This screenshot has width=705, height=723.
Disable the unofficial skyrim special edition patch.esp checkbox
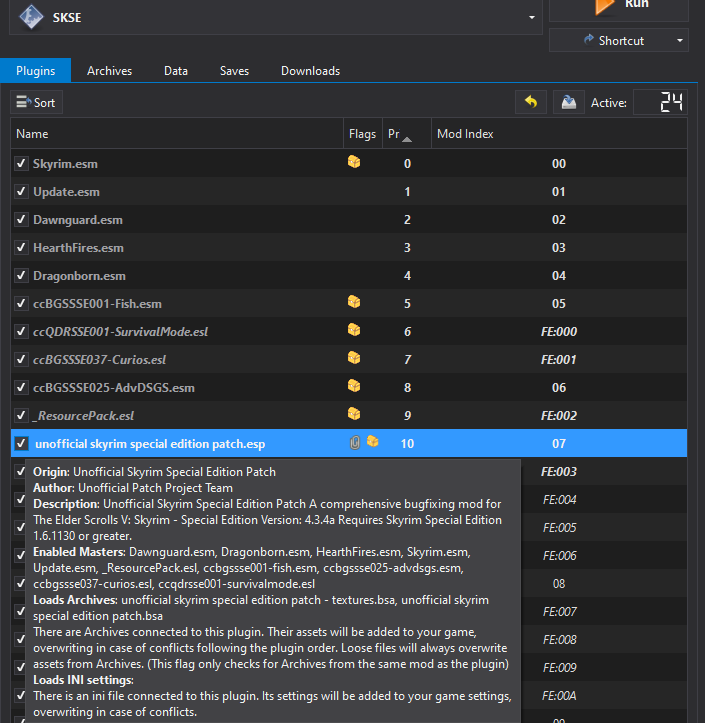[22, 443]
